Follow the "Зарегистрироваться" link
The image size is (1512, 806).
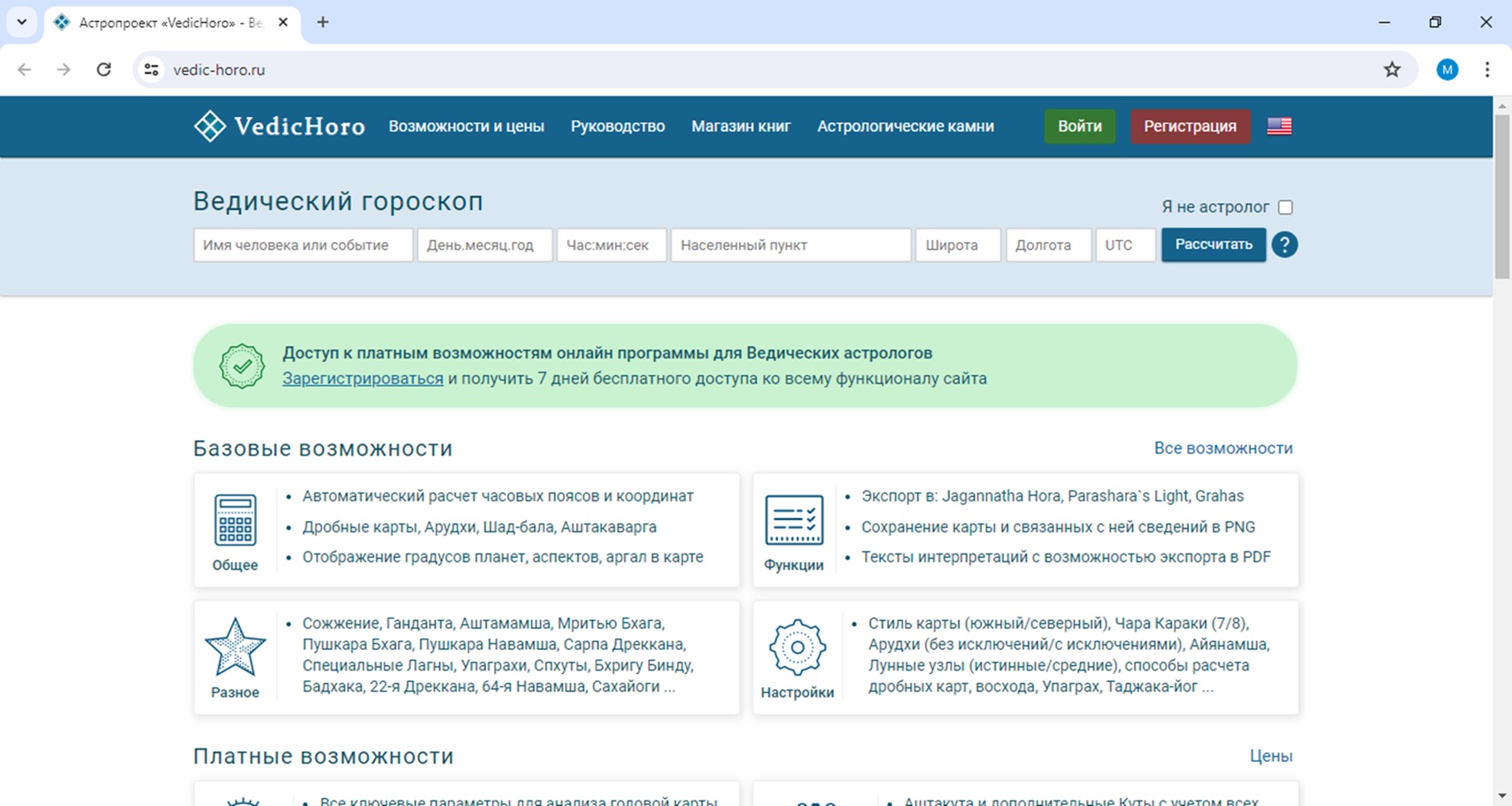tap(363, 379)
